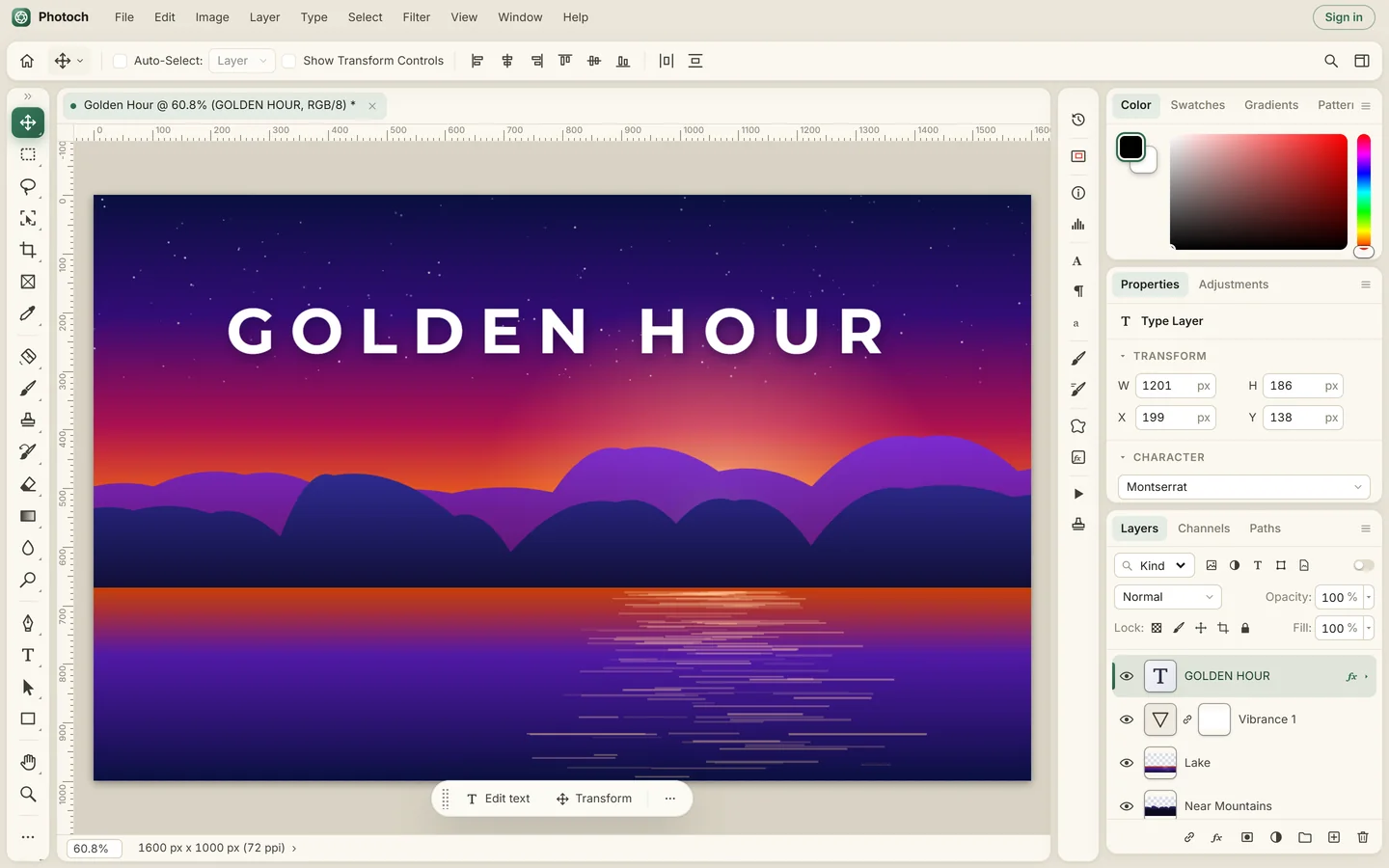Open the Image menu

pos(212,17)
